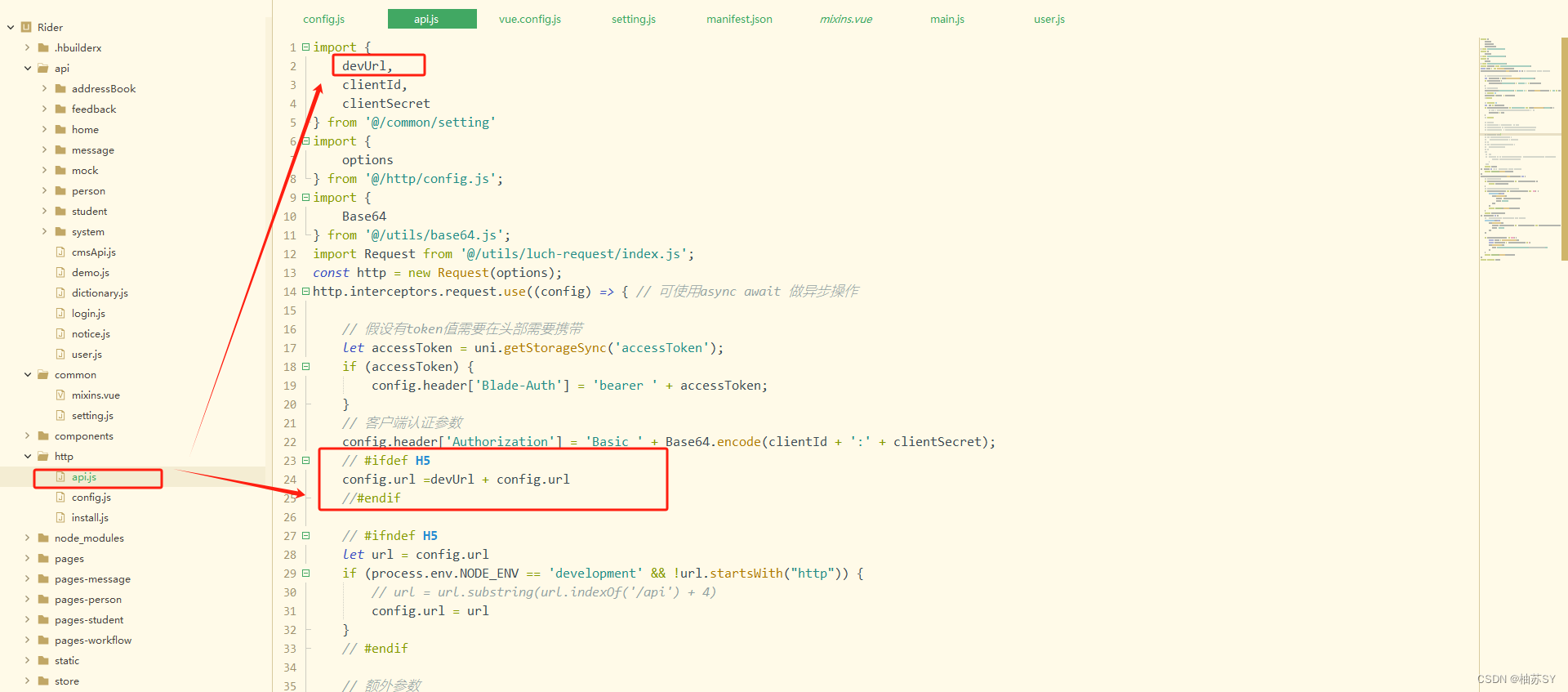This screenshot has width=1568, height=692.
Task: Fold the import block at line 9
Action: tap(306, 198)
